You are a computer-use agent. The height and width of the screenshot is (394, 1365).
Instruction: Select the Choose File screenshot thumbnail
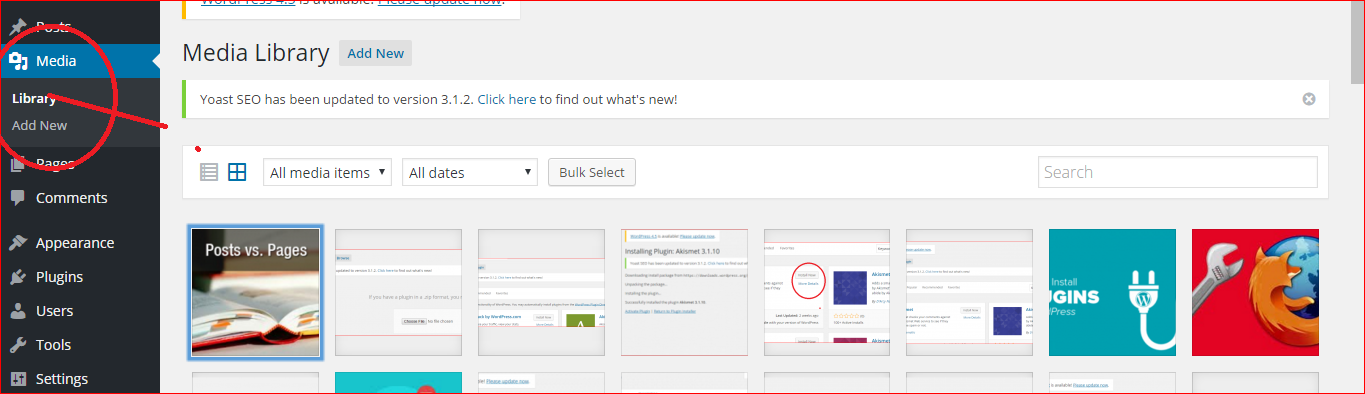(x=398, y=292)
